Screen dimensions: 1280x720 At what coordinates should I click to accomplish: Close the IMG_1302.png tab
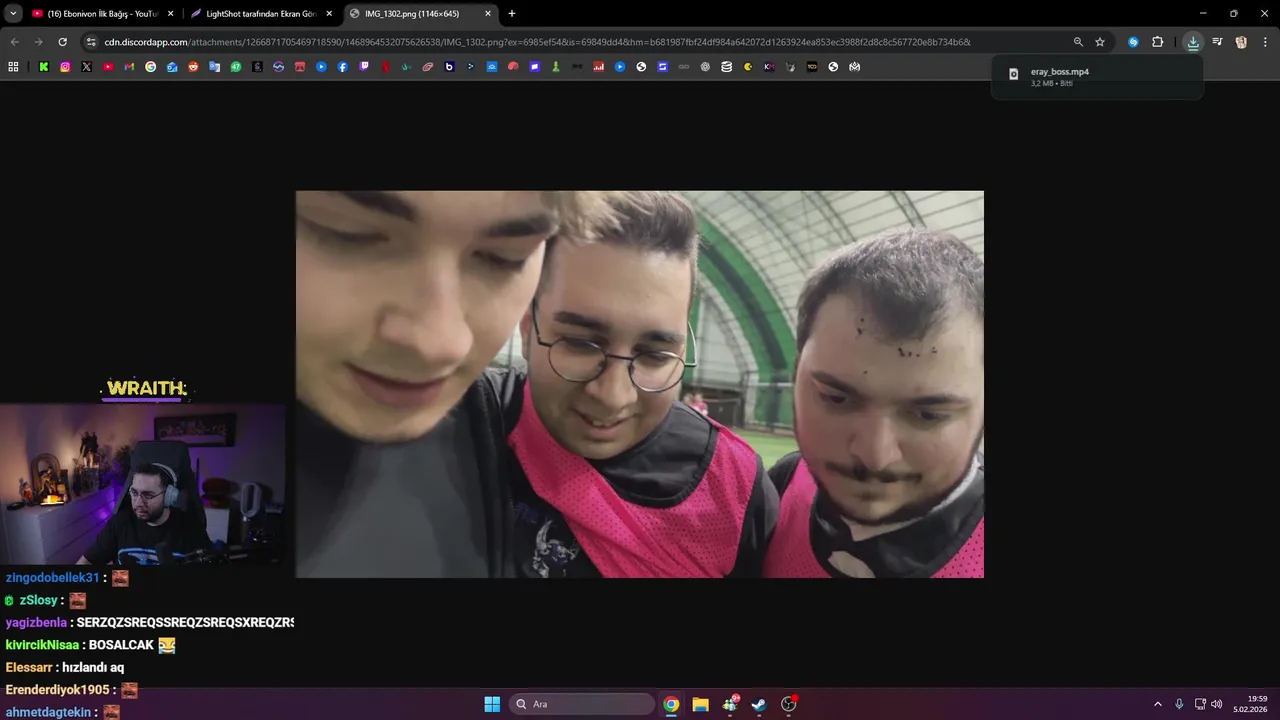(x=488, y=14)
